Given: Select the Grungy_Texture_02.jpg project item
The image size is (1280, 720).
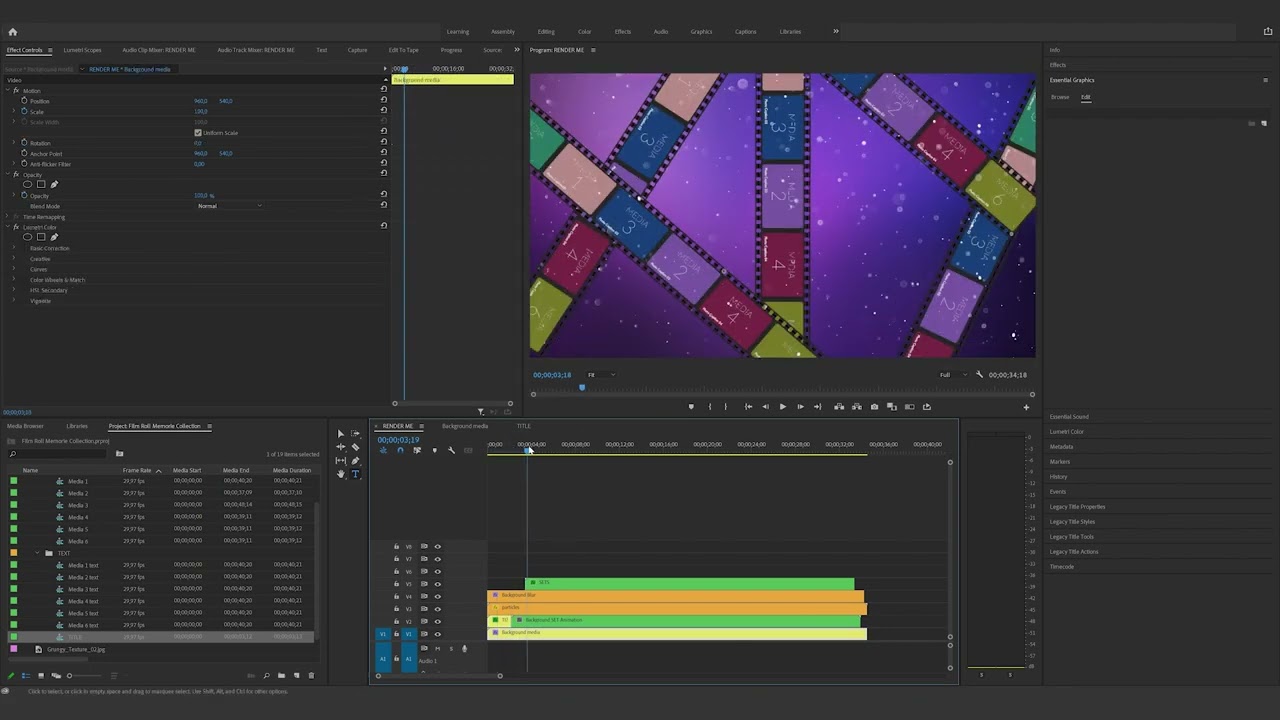Looking at the screenshot, I should point(76,650).
